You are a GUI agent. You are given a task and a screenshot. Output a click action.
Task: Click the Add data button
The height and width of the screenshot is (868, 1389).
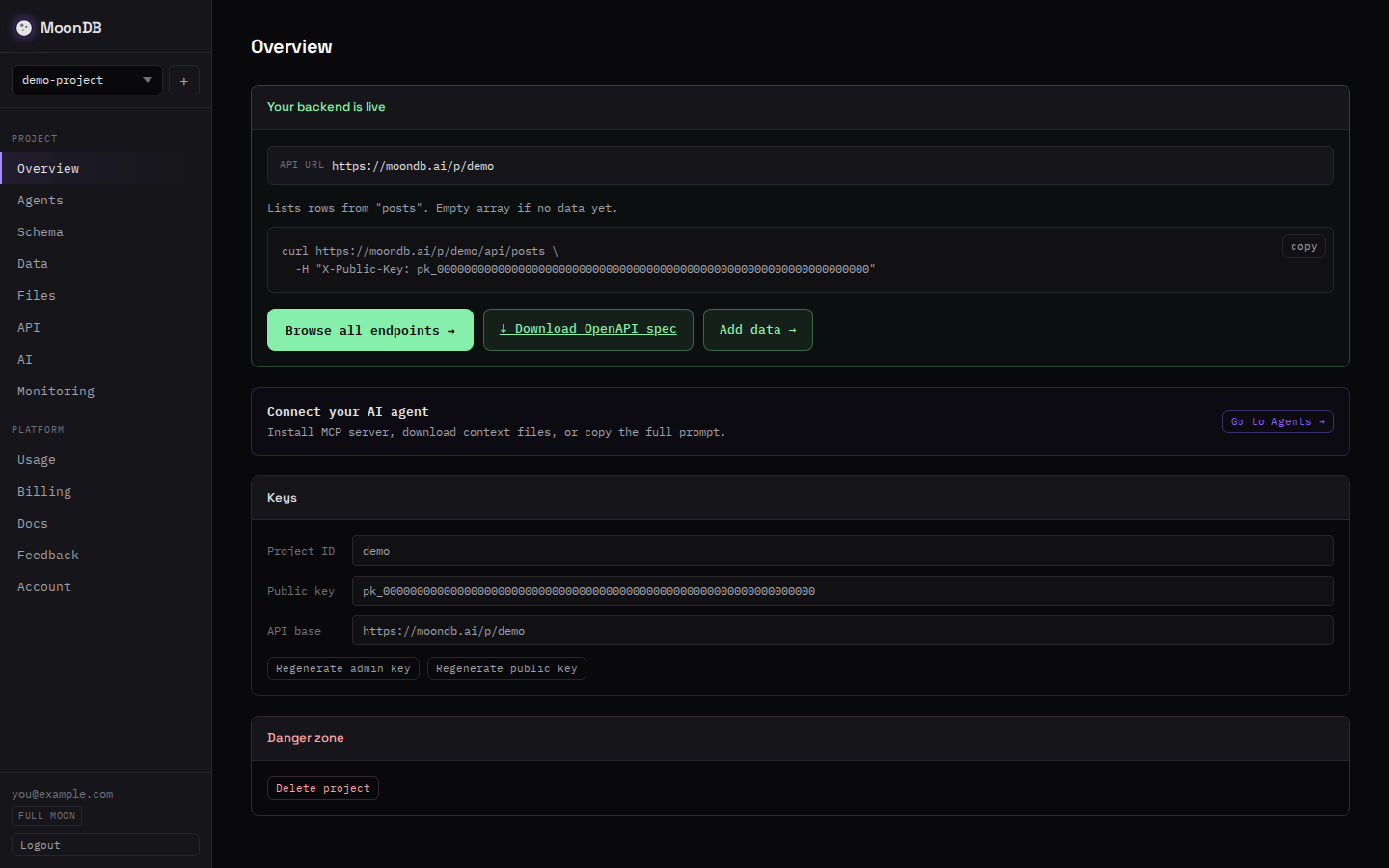pos(758,330)
